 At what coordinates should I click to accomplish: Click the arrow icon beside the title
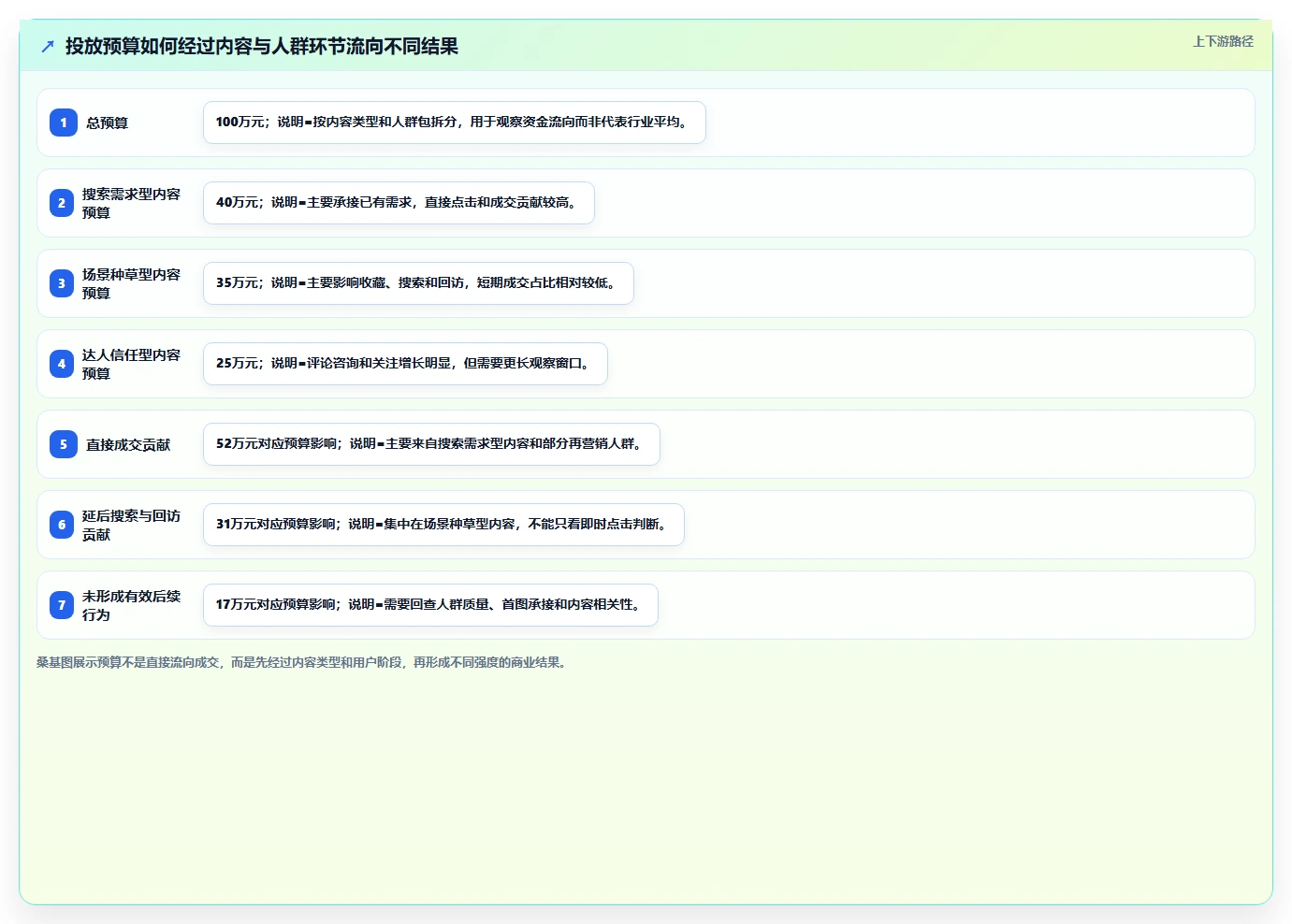point(48,46)
